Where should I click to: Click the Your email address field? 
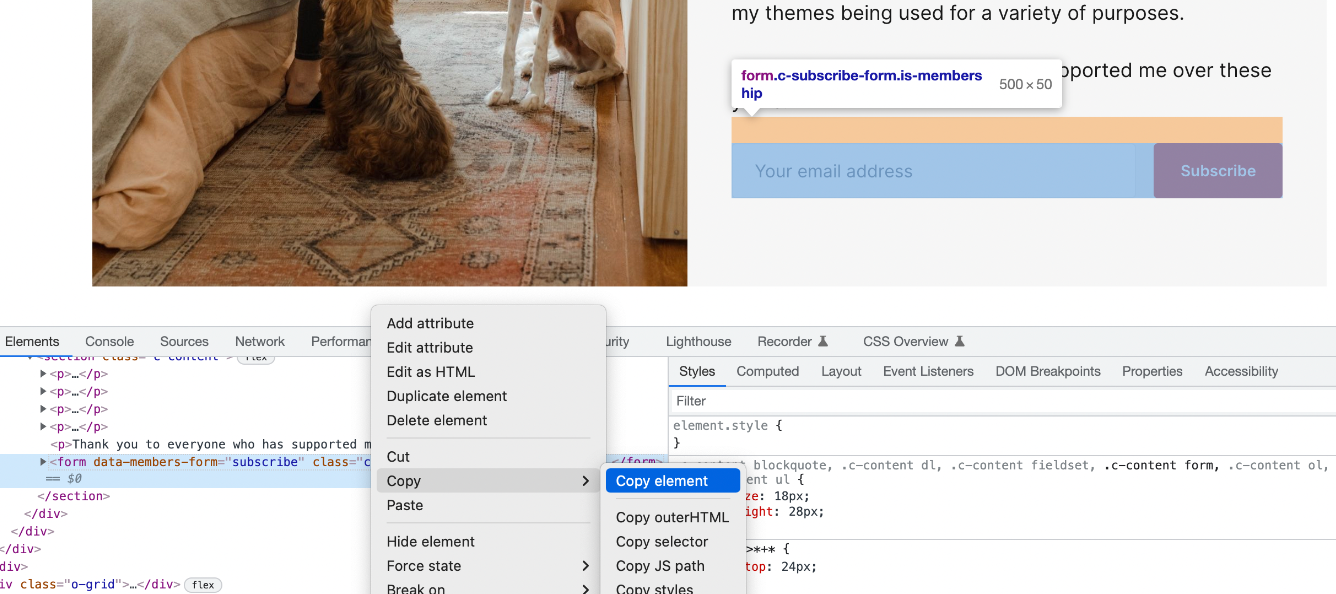pyautogui.click(x=942, y=171)
